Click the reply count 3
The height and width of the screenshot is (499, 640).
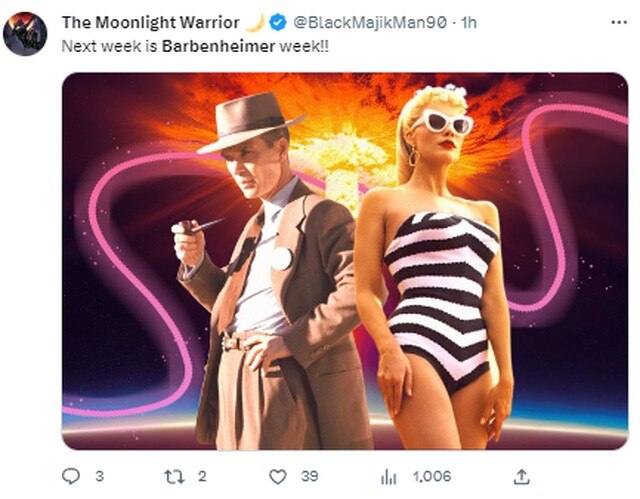pyautogui.click(x=100, y=476)
